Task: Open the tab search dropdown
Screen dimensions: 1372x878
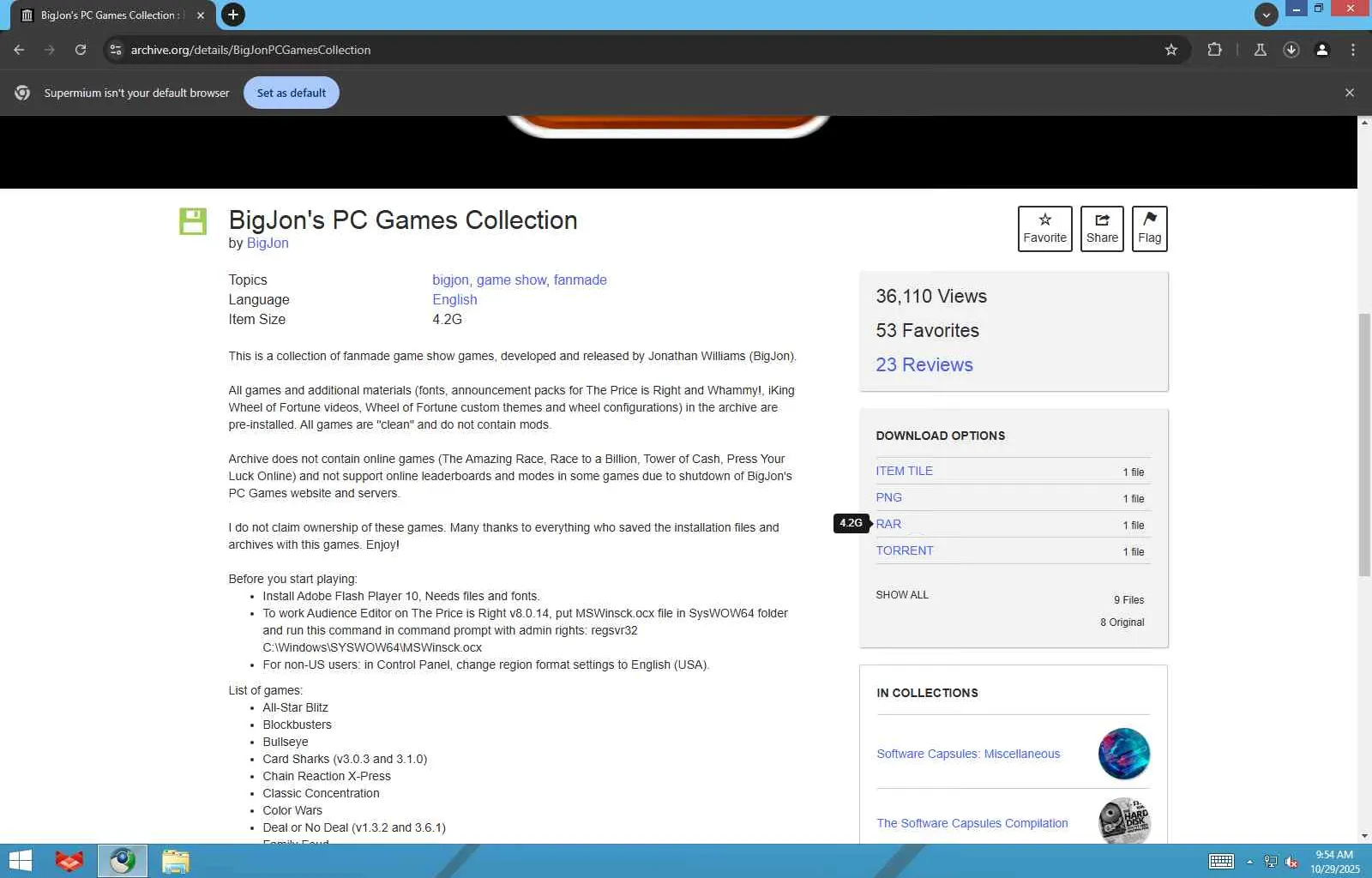Action: click(1266, 15)
